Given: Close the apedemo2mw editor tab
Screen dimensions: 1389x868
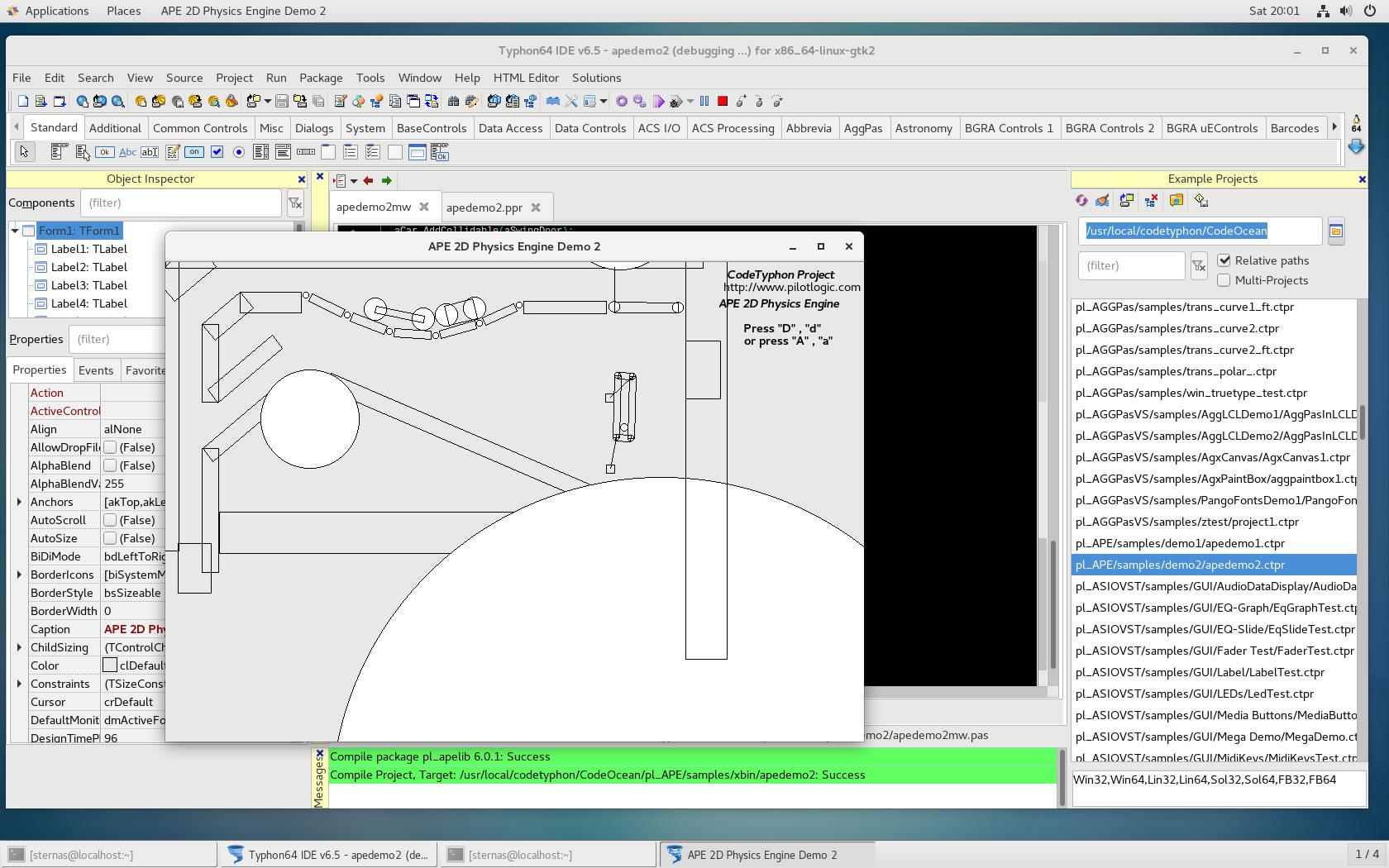Looking at the screenshot, I should [x=424, y=207].
